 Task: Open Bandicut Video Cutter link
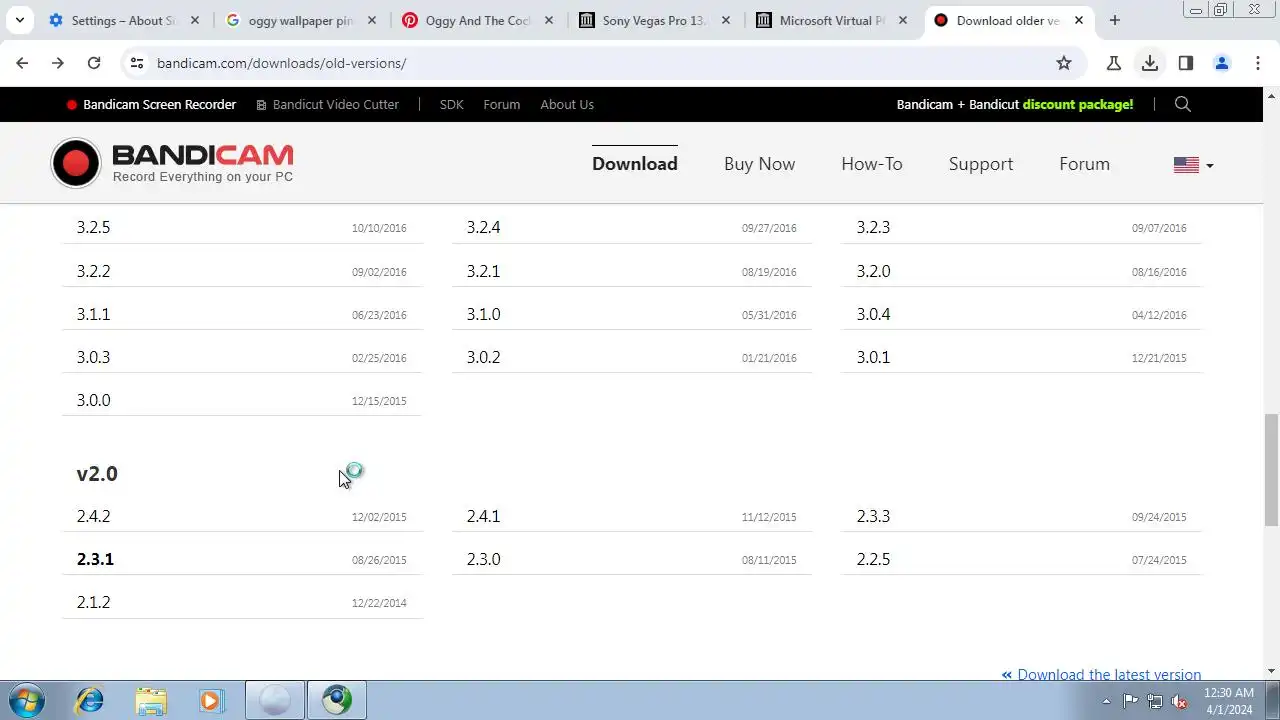327,104
